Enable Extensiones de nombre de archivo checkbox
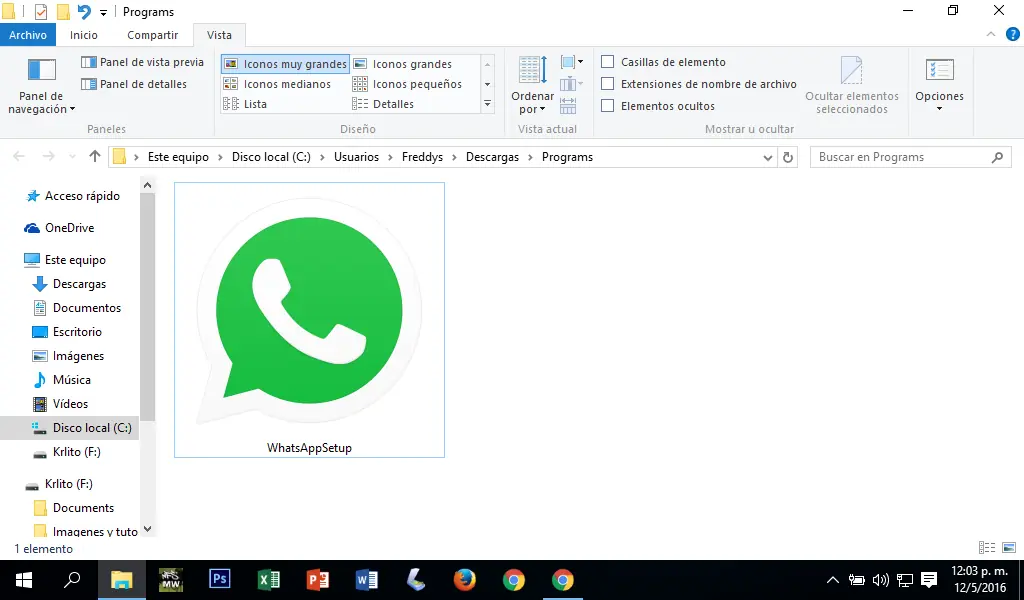 pyautogui.click(x=607, y=84)
